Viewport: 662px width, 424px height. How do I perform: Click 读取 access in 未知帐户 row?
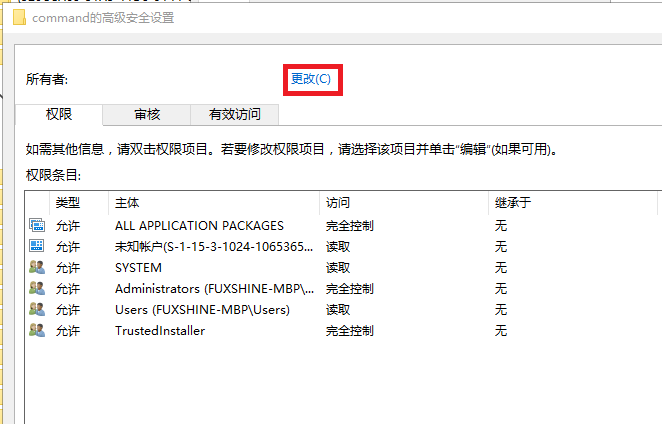338,247
